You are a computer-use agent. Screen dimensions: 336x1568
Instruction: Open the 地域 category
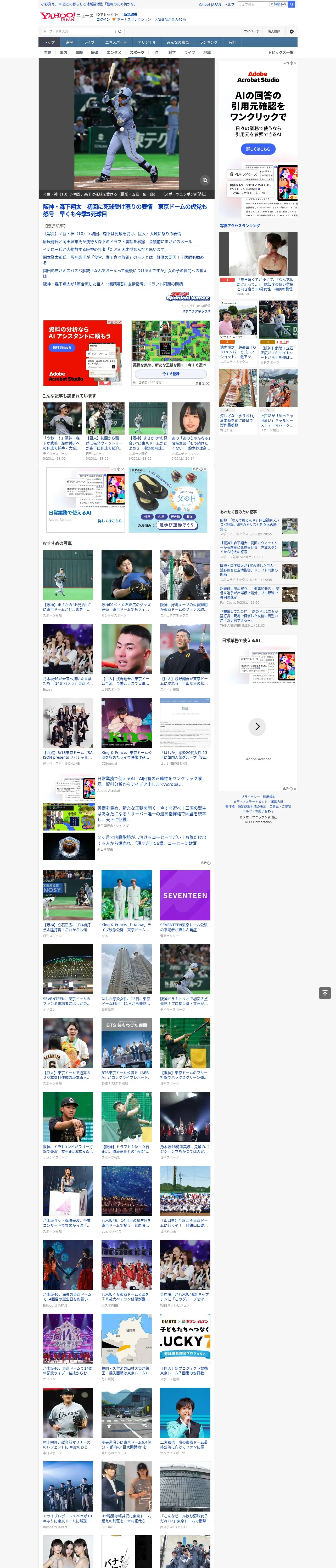[x=207, y=53]
